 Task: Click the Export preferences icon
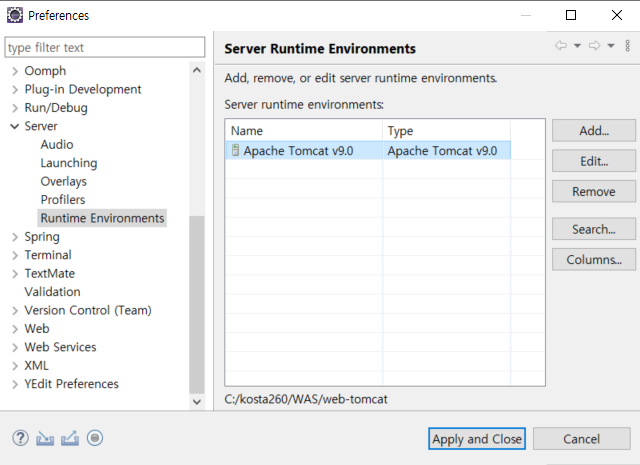70,438
